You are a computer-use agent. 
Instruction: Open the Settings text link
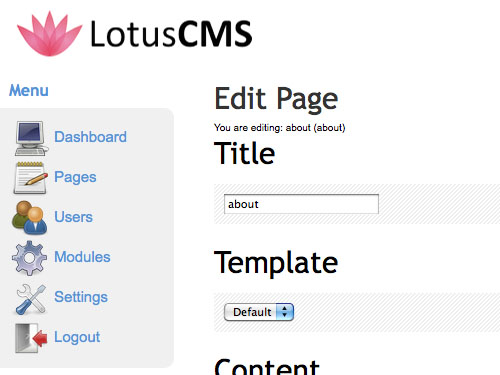[81, 297]
